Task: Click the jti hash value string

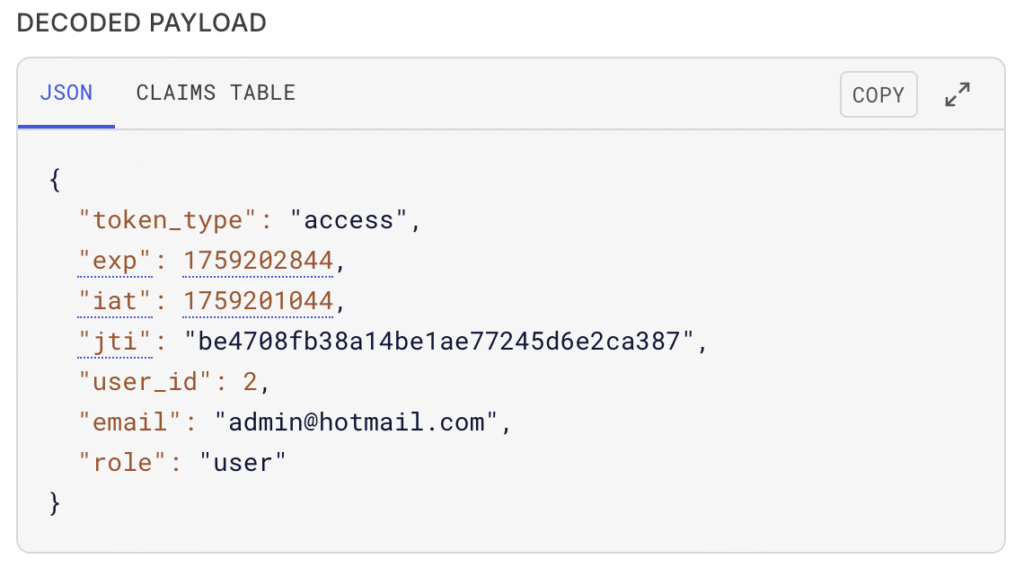Action: 439,341
